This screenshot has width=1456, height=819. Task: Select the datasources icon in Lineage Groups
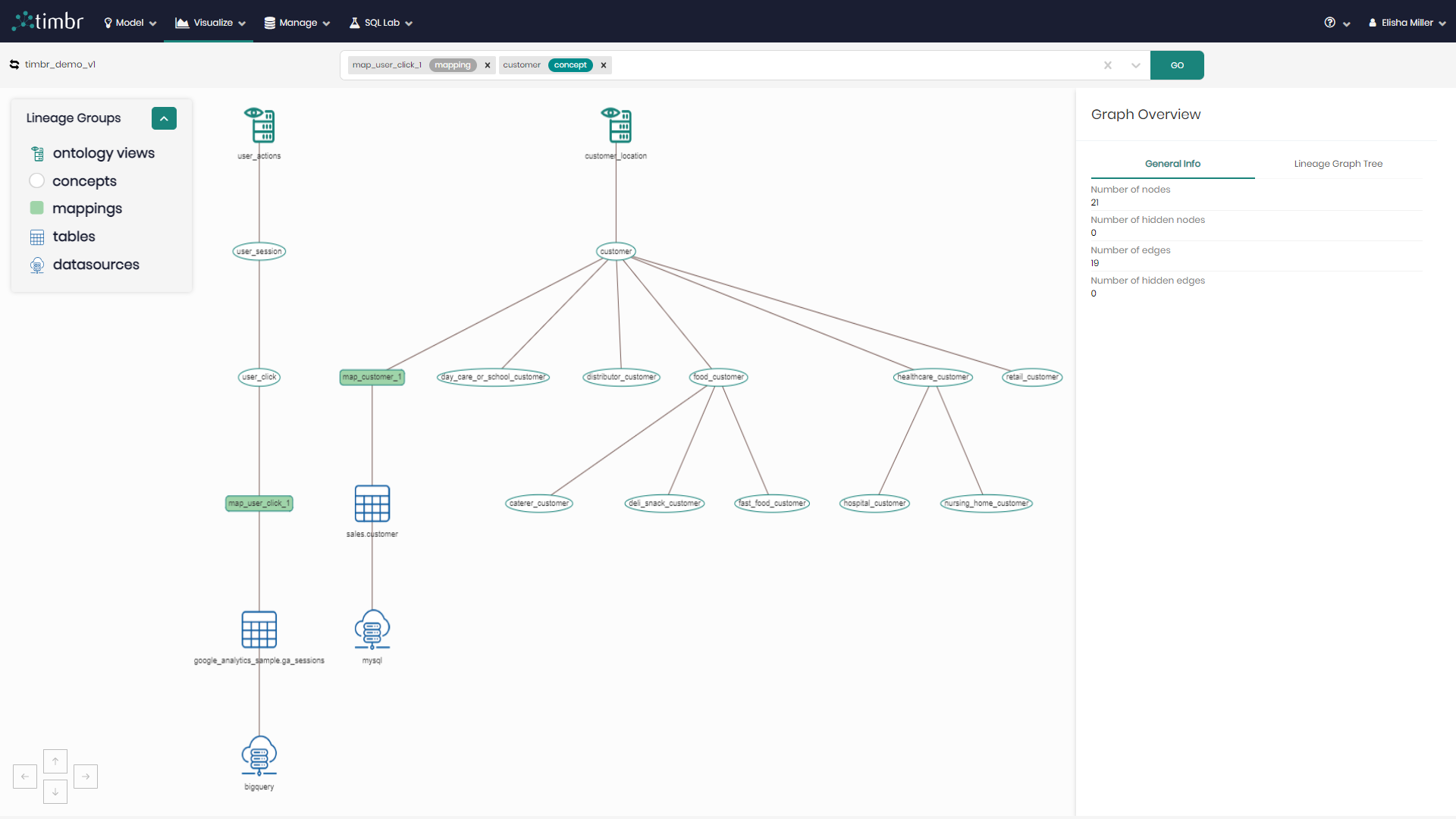[36, 265]
